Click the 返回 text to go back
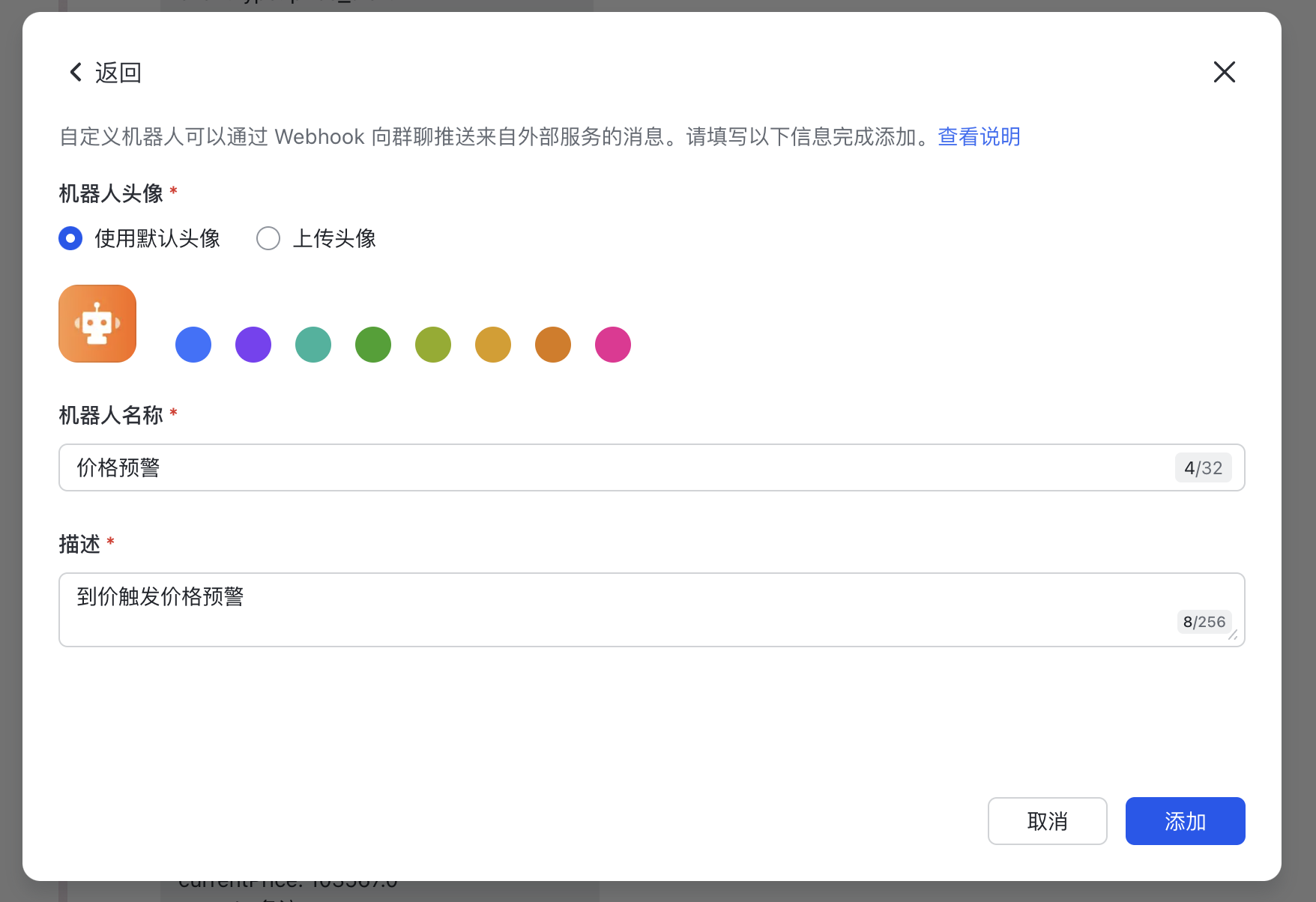1316x902 pixels. [x=118, y=72]
